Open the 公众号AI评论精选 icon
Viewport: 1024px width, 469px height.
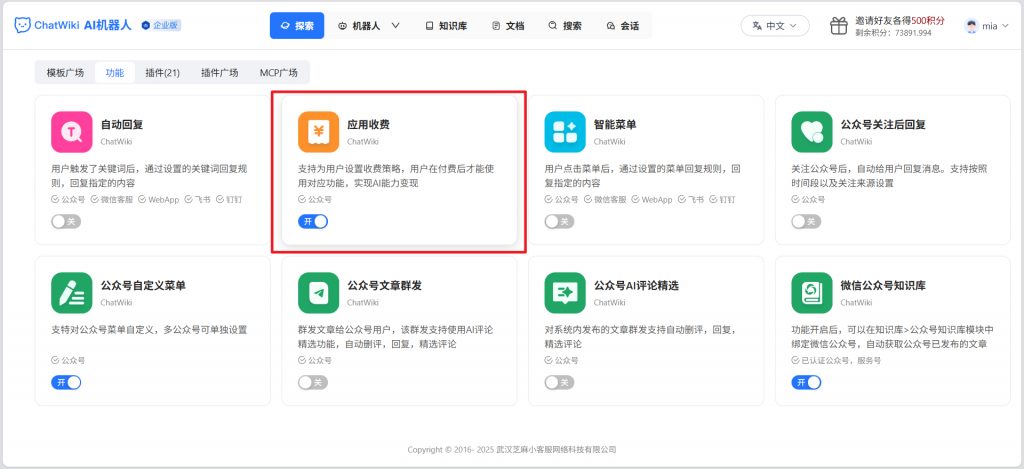(x=565, y=293)
